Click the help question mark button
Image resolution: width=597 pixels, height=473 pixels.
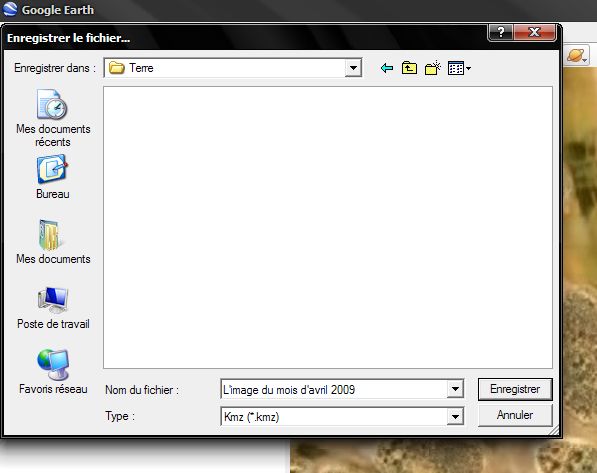click(501, 32)
